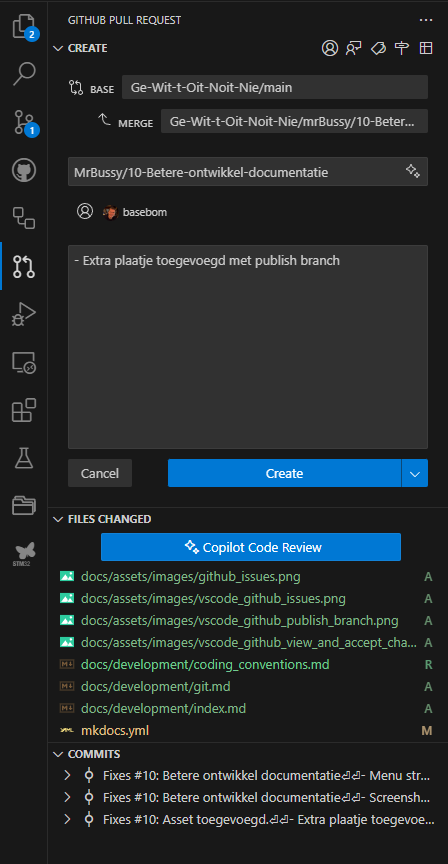The width and height of the screenshot is (448, 864).
Task: Open the Search view icon
Action: (24, 74)
